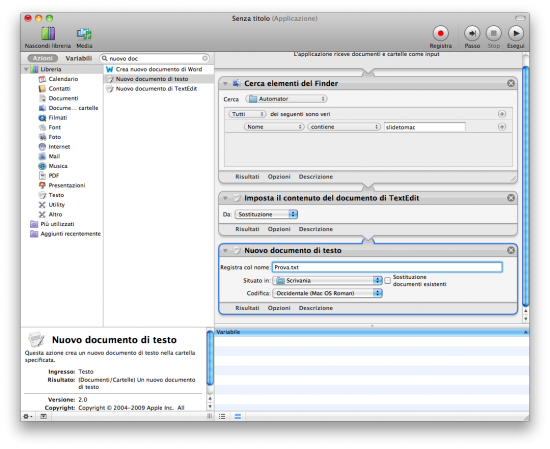
Task: Open the Situato in Scrivania dropdown
Action: (327, 281)
